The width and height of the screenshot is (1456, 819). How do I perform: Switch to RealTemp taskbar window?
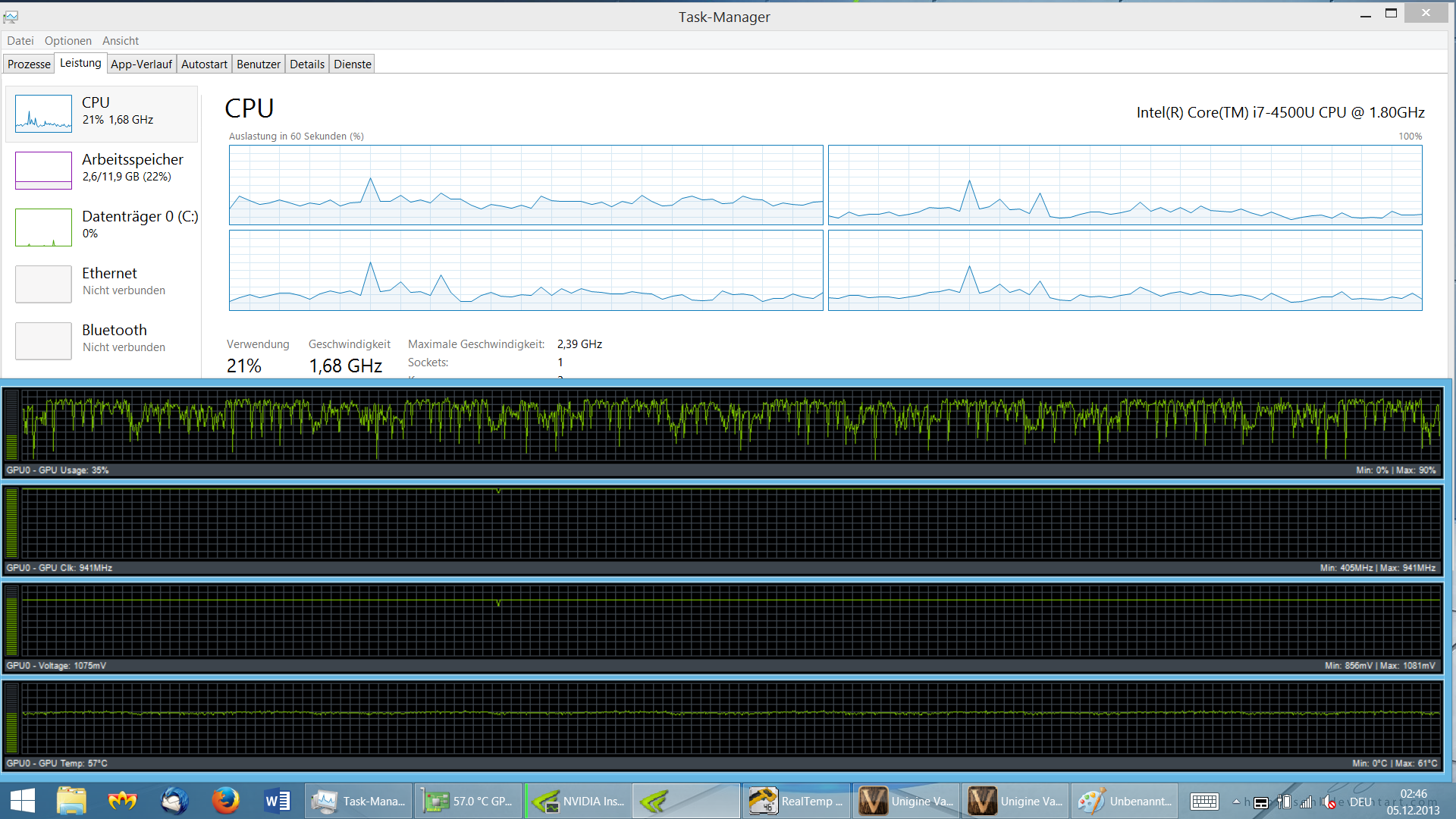(x=796, y=801)
